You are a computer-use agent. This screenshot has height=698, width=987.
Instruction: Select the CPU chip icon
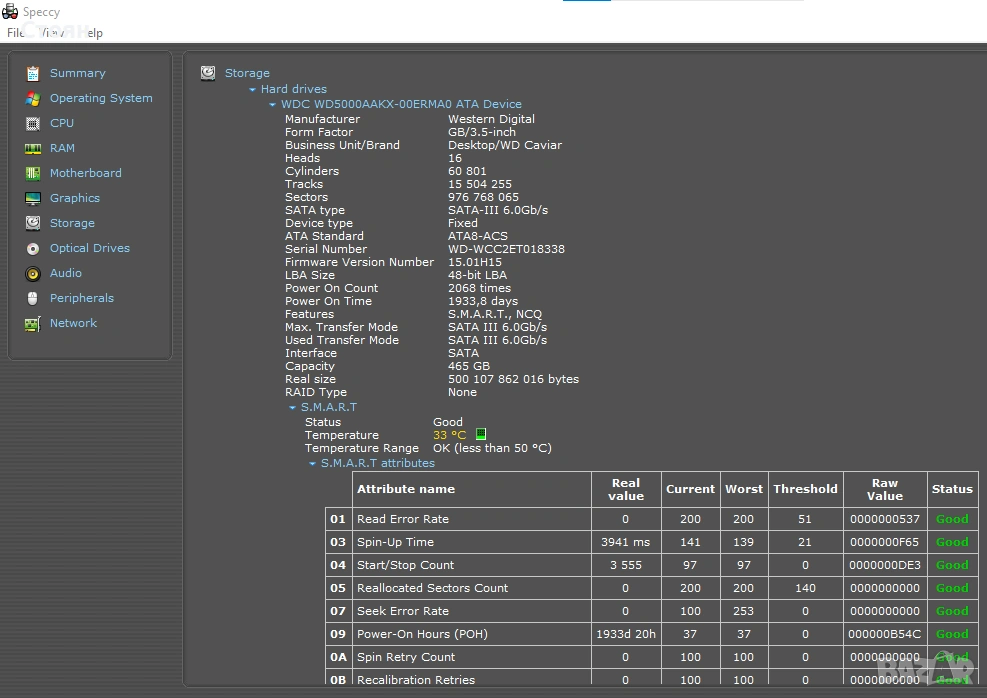click(33, 123)
